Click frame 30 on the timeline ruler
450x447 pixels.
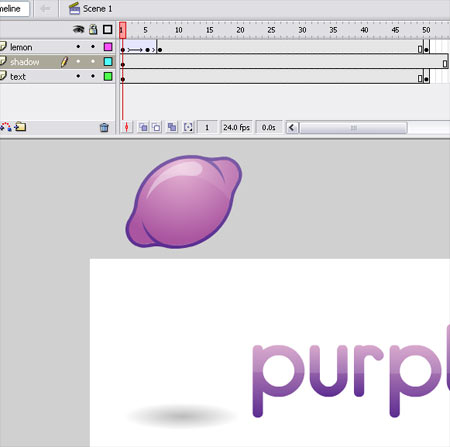302,30
